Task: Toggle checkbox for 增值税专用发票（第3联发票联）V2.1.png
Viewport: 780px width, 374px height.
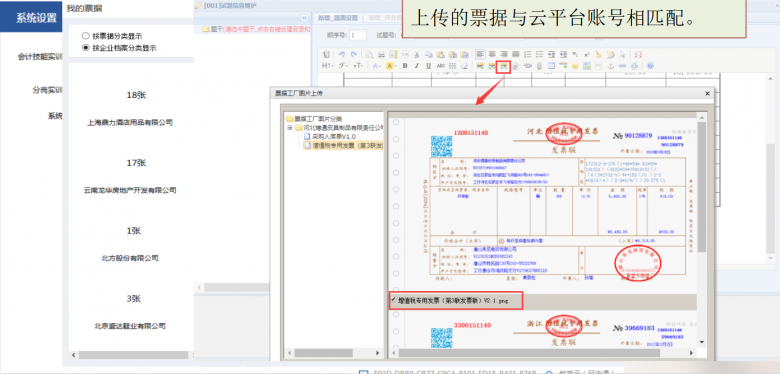Action: [394, 299]
